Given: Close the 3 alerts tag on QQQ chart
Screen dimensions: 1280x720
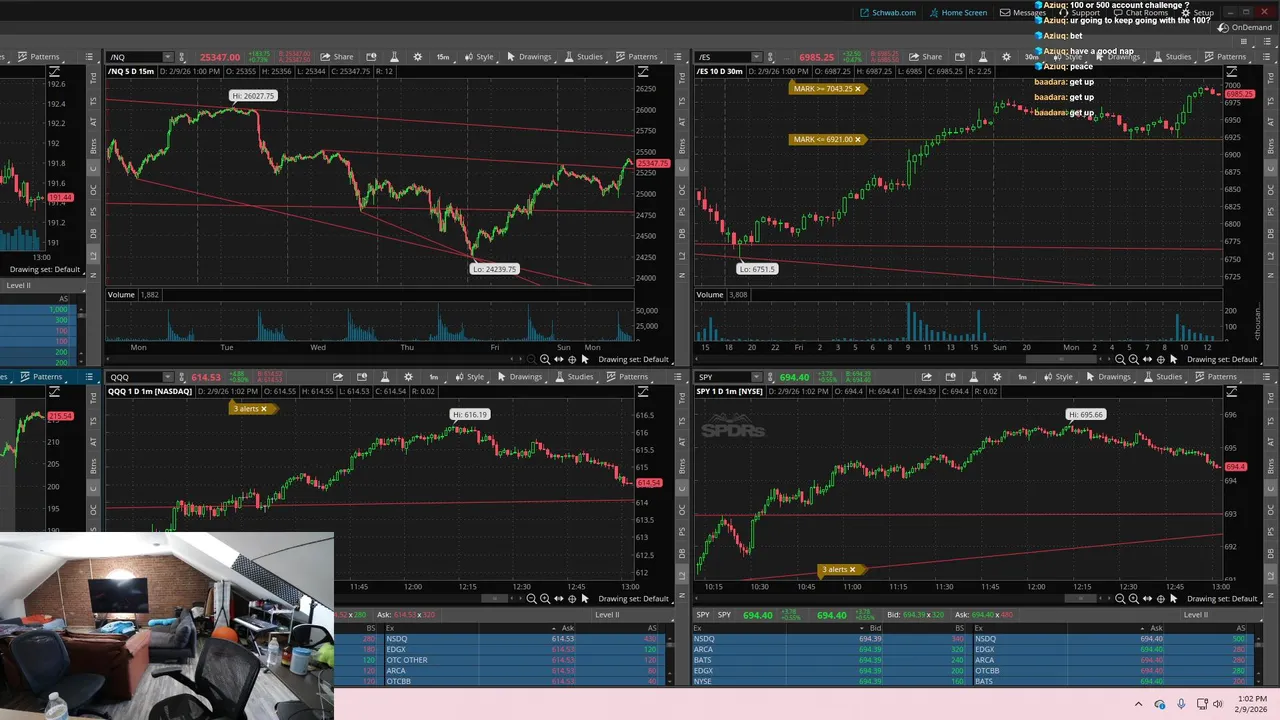Looking at the screenshot, I should coord(263,409).
